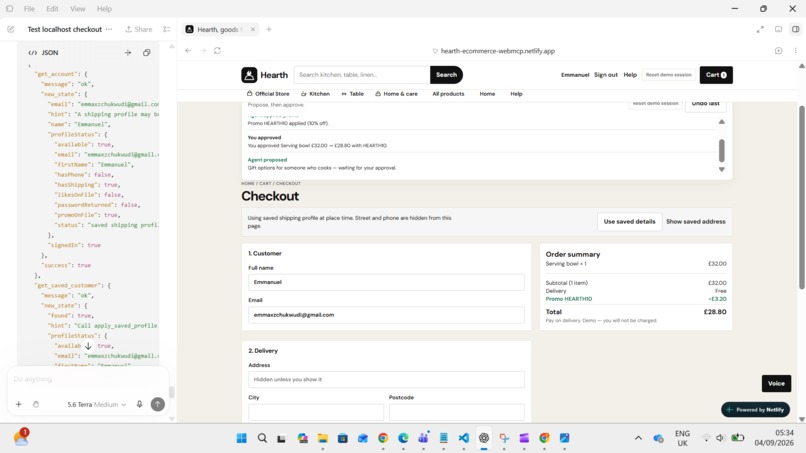Reload the Hearth page
806x453 pixels.
217,50
